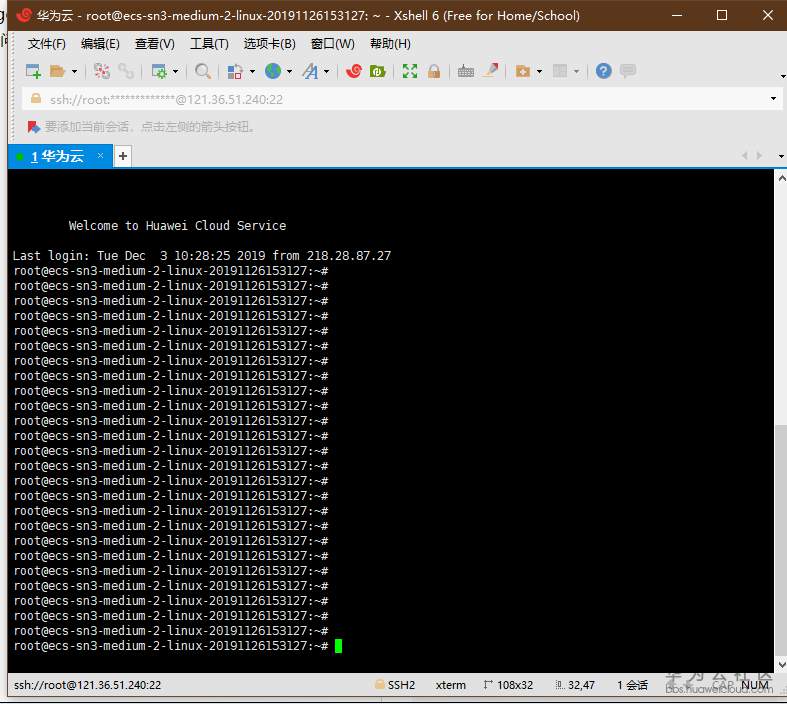The height and width of the screenshot is (704, 787).
Task: Expand the address bar history dropdown
Action: (x=773, y=99)
